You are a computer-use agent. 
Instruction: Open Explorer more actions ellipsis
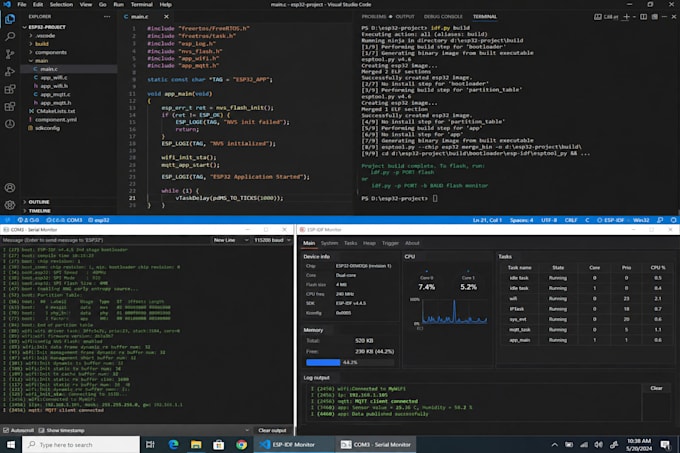107,16
